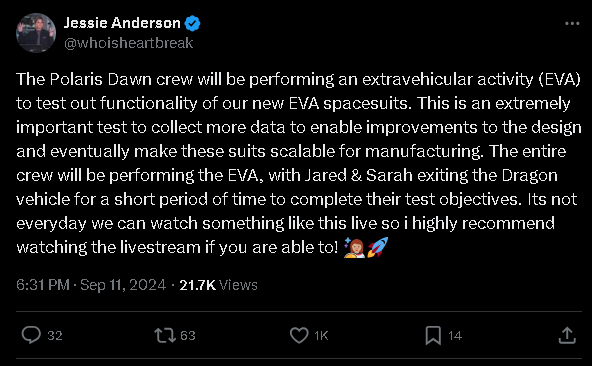Screen dimensions: 592x366
Task: Click the reply speech bubble icon
Action: pyautogui.click(x=31, y=335)
